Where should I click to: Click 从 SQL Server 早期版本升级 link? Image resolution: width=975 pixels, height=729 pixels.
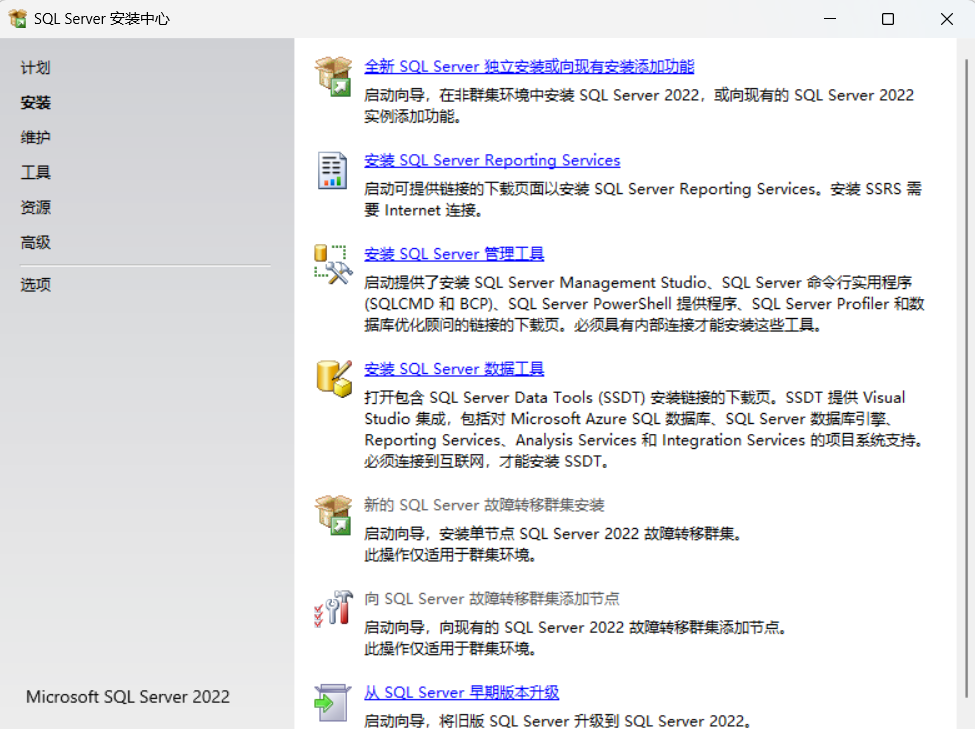pyautogui.click(x=461, y=692)
